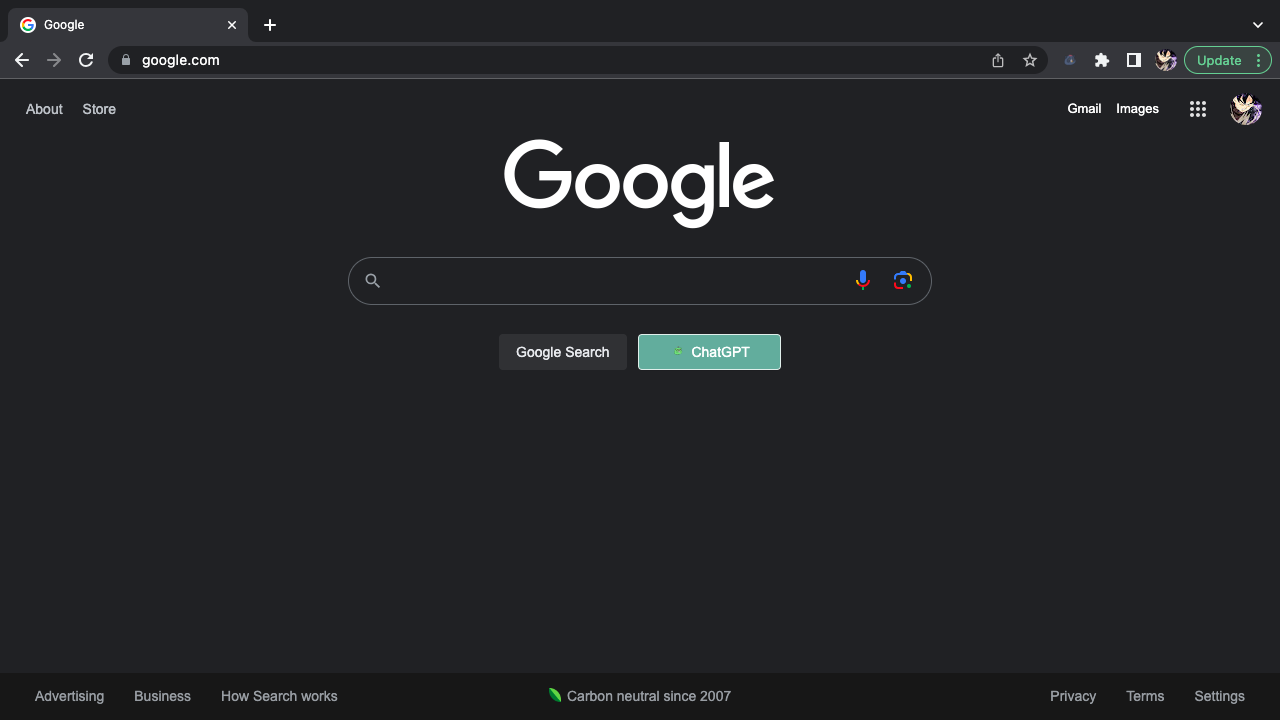Open the extension icon left of the puzzle piece
The width and height of the screenshot is (1280, 720).
click(1070, 60)
